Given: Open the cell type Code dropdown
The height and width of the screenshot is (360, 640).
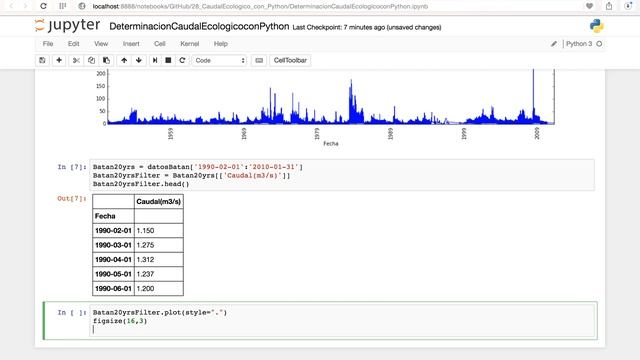Looking at the screenshot, I should point(220,60).
